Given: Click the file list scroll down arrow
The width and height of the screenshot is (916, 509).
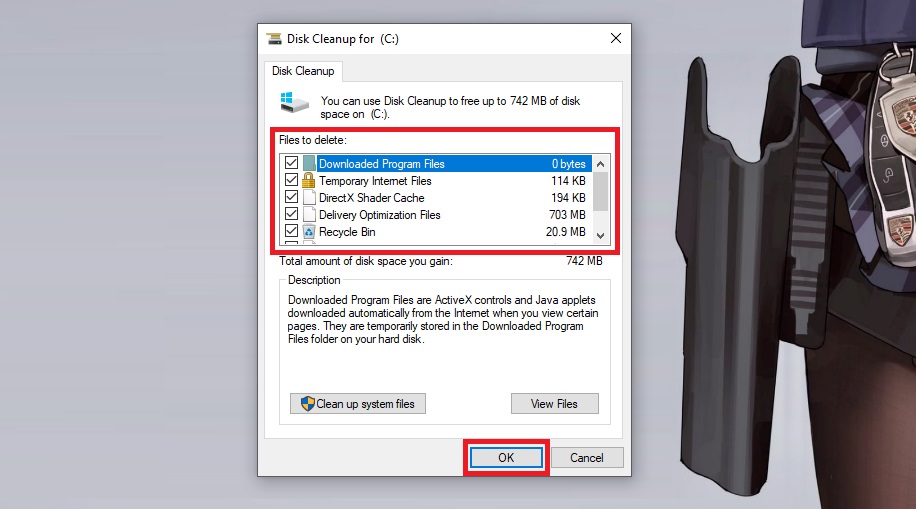Looking at the screenshot, I should tap(601, 235).
